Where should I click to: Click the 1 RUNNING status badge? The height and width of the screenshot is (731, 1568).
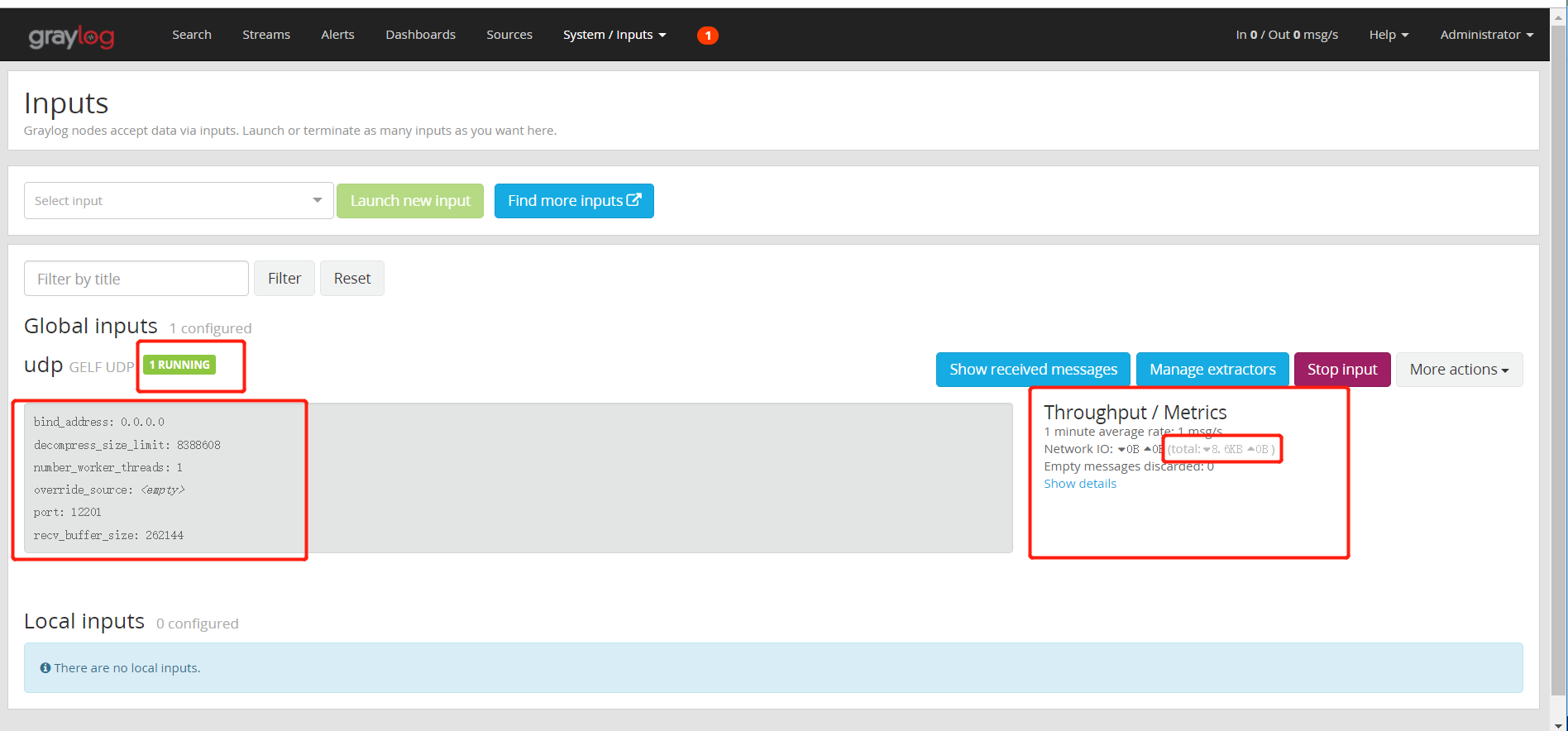179,365
